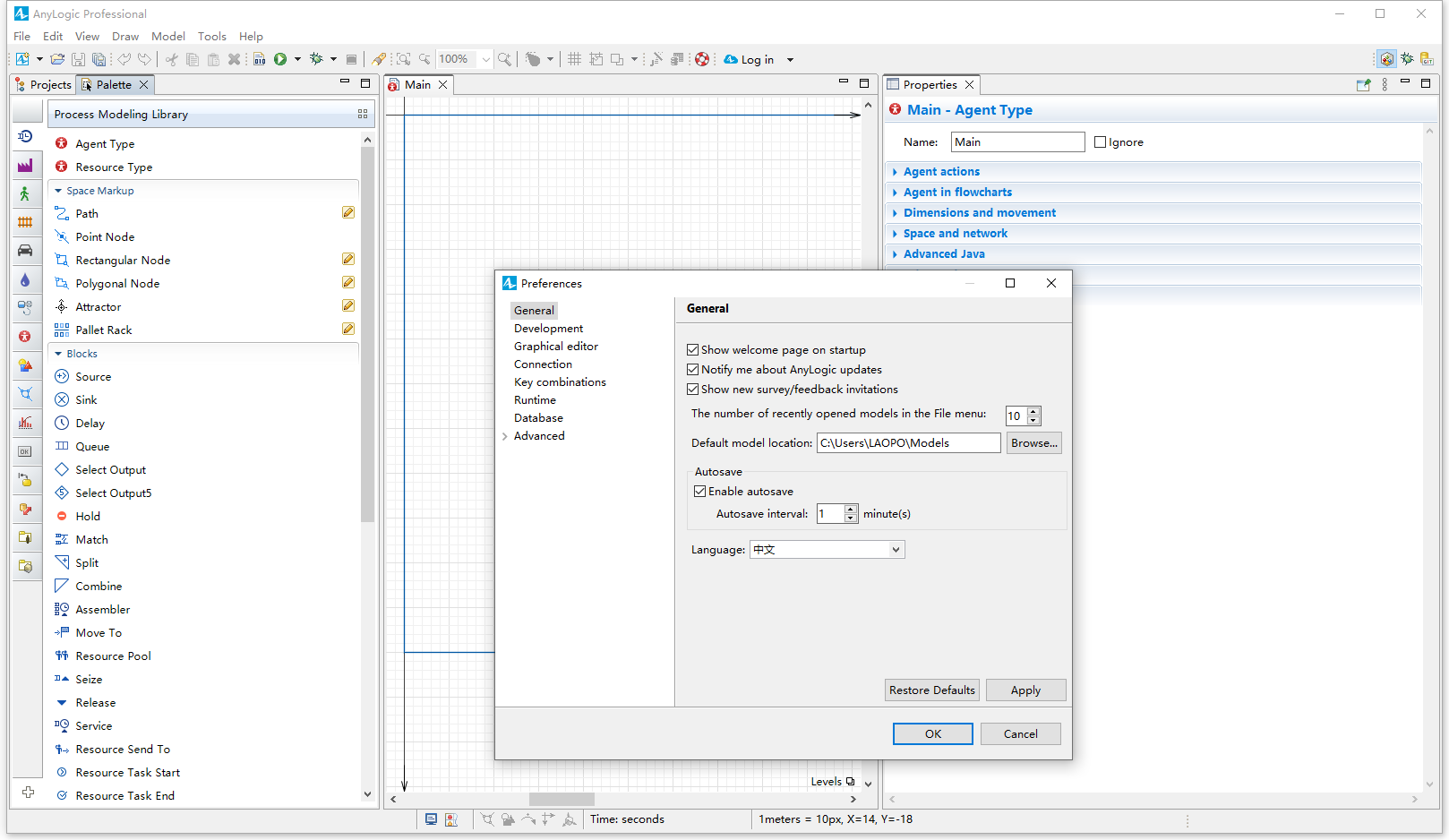Click the Pallet Rack edit pencil icon

tap(348, 329)
